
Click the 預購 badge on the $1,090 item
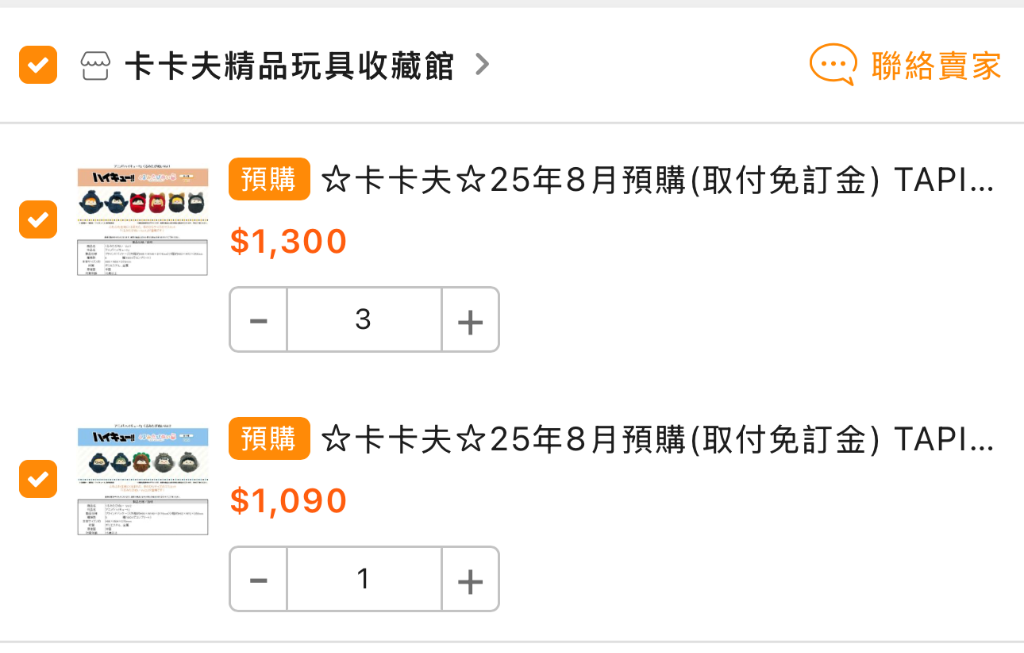269,439
